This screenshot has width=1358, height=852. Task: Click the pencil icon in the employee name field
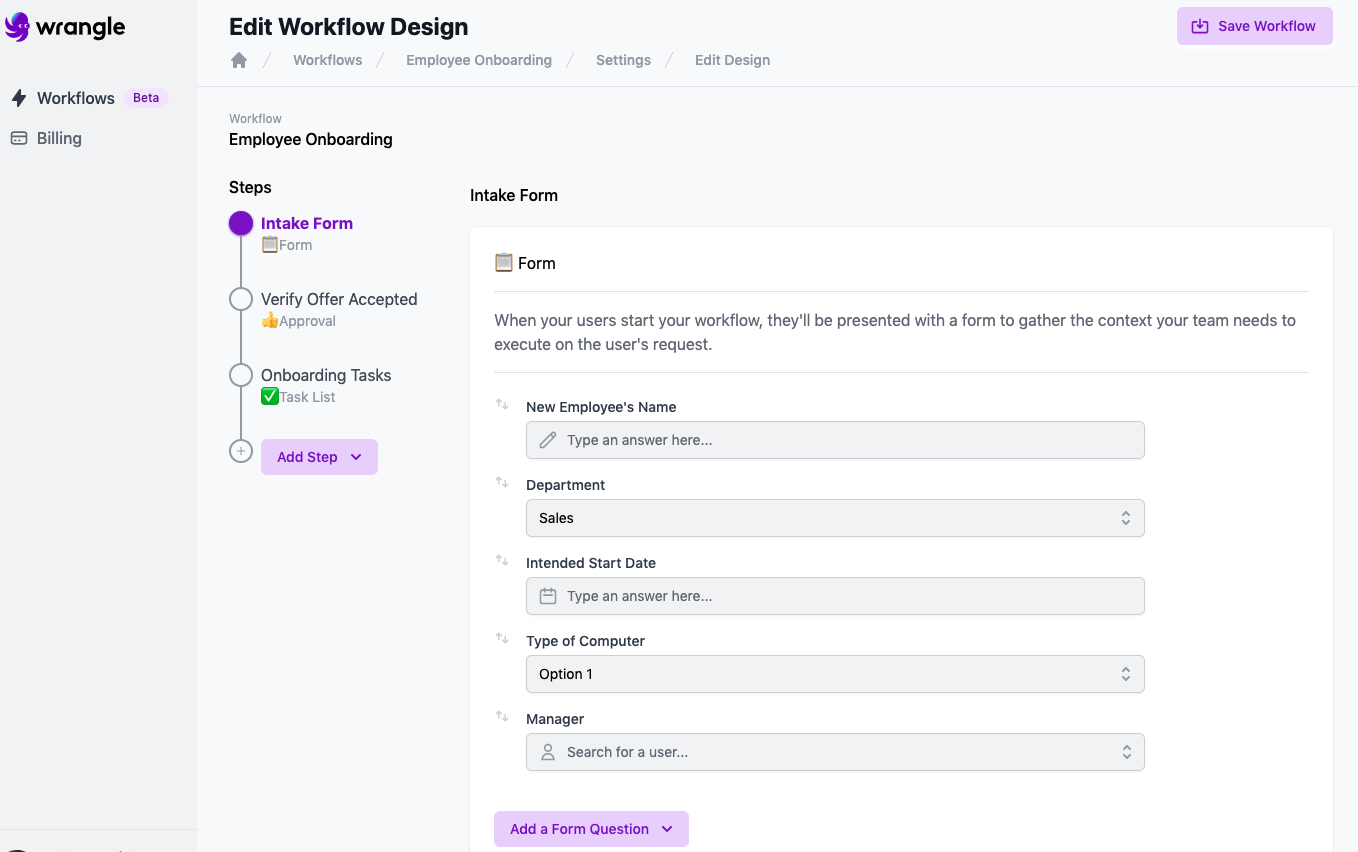547,440
